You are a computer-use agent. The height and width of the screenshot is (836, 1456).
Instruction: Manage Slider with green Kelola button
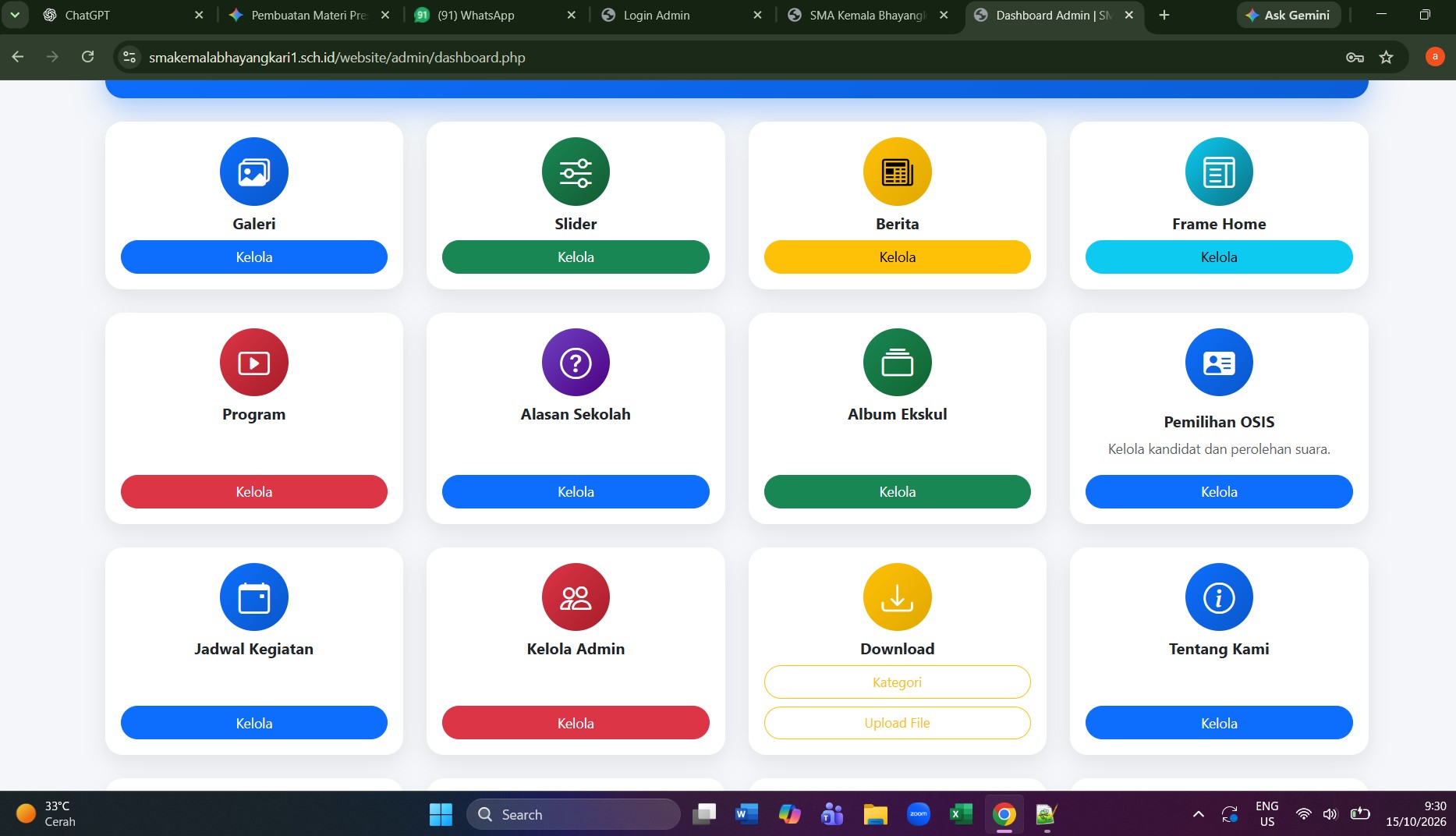576,257
